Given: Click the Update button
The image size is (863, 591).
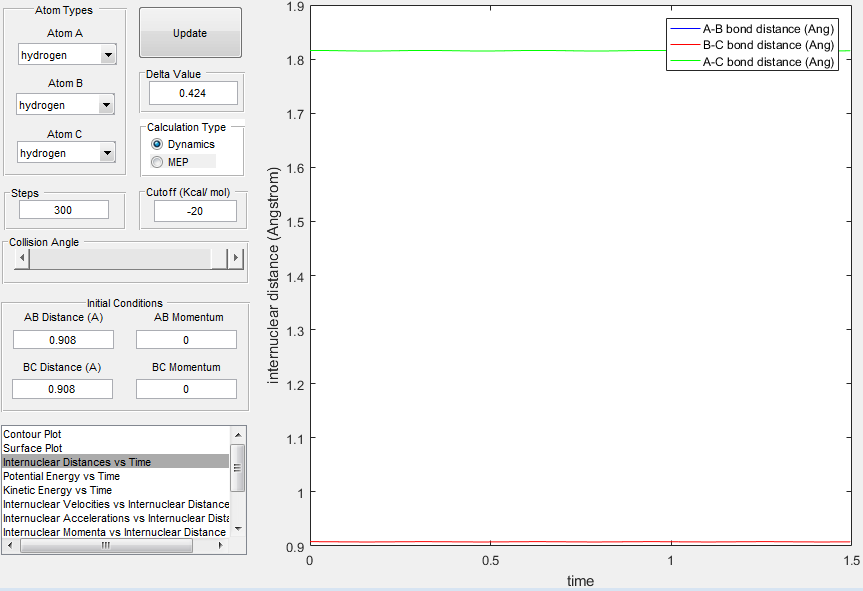Looking at the screenshot, I should click(x=190, y=33).
